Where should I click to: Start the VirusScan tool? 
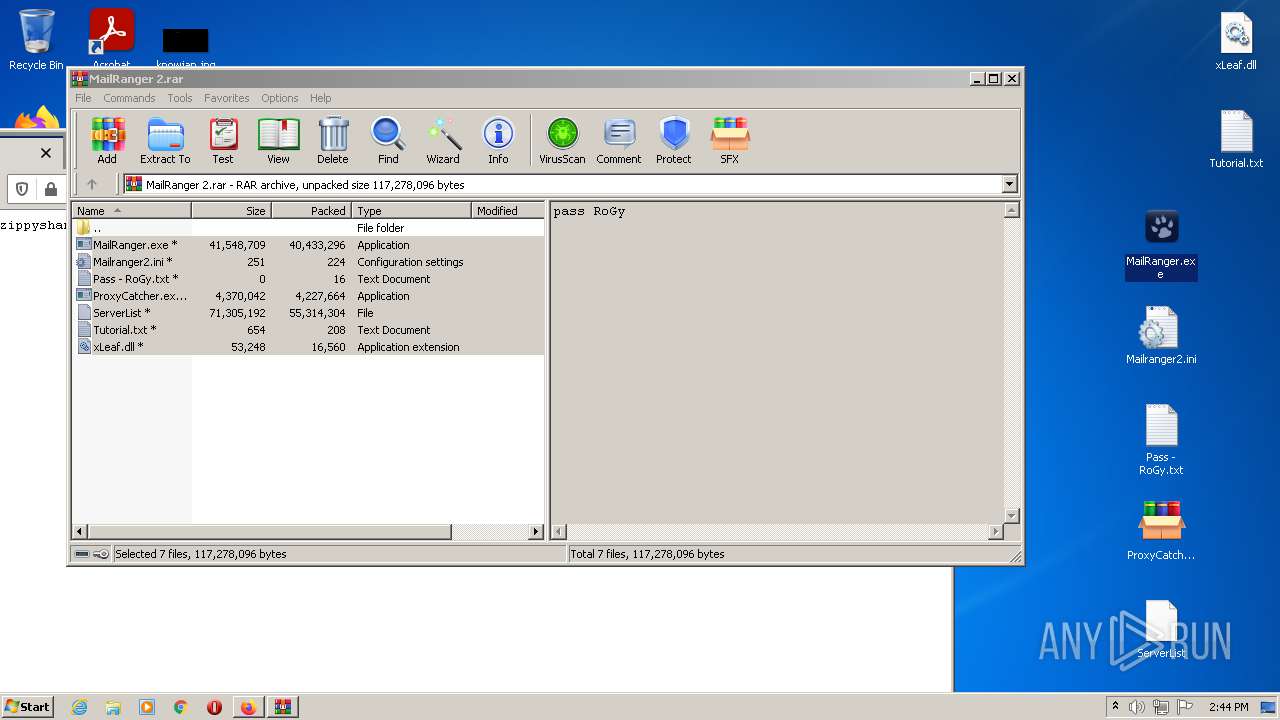pyautogui.click(x=562, y=140)
